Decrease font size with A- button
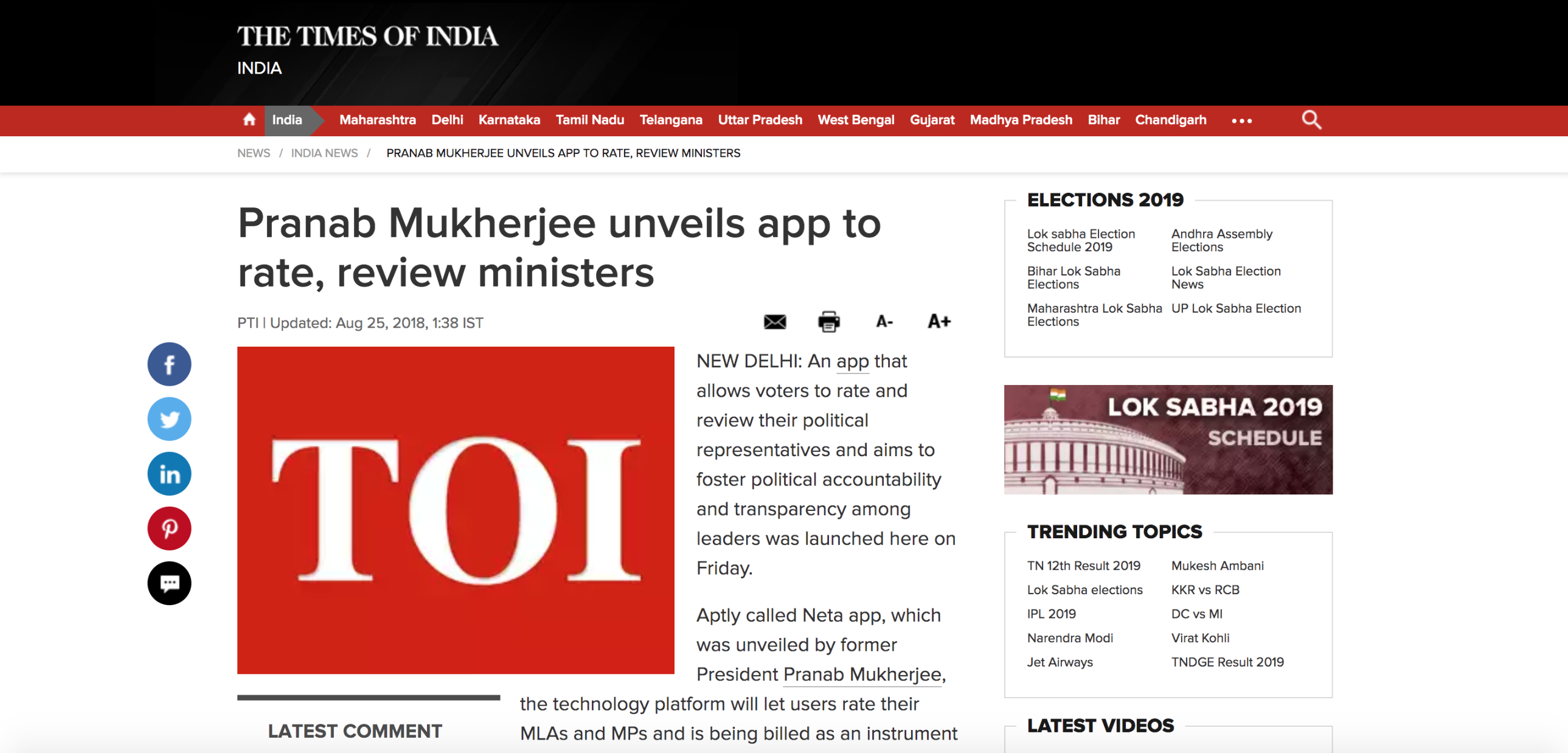This screenshot has width=1568, height=753. point(884,321)
